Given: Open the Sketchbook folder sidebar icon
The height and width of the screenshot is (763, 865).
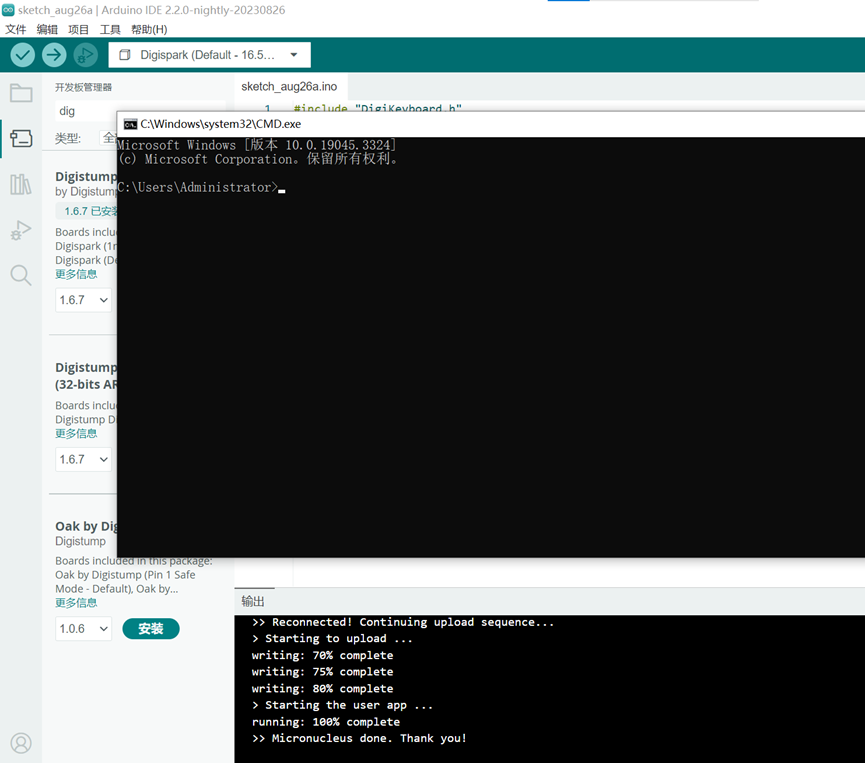Looking at the screenshot, I should click(x=21, y=93).
